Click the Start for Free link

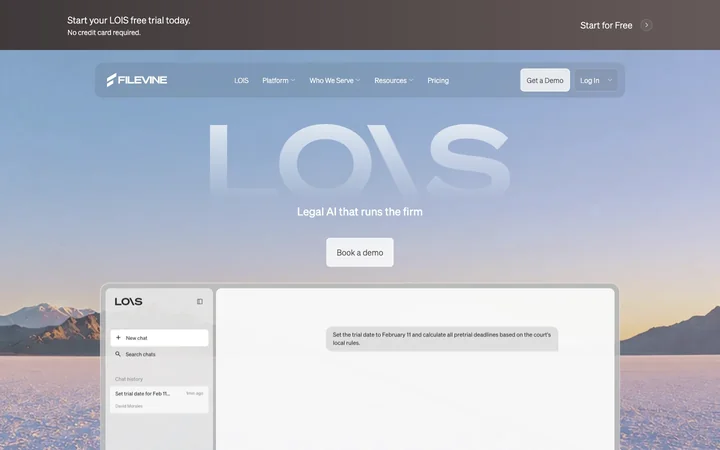[x=606, y=25]
